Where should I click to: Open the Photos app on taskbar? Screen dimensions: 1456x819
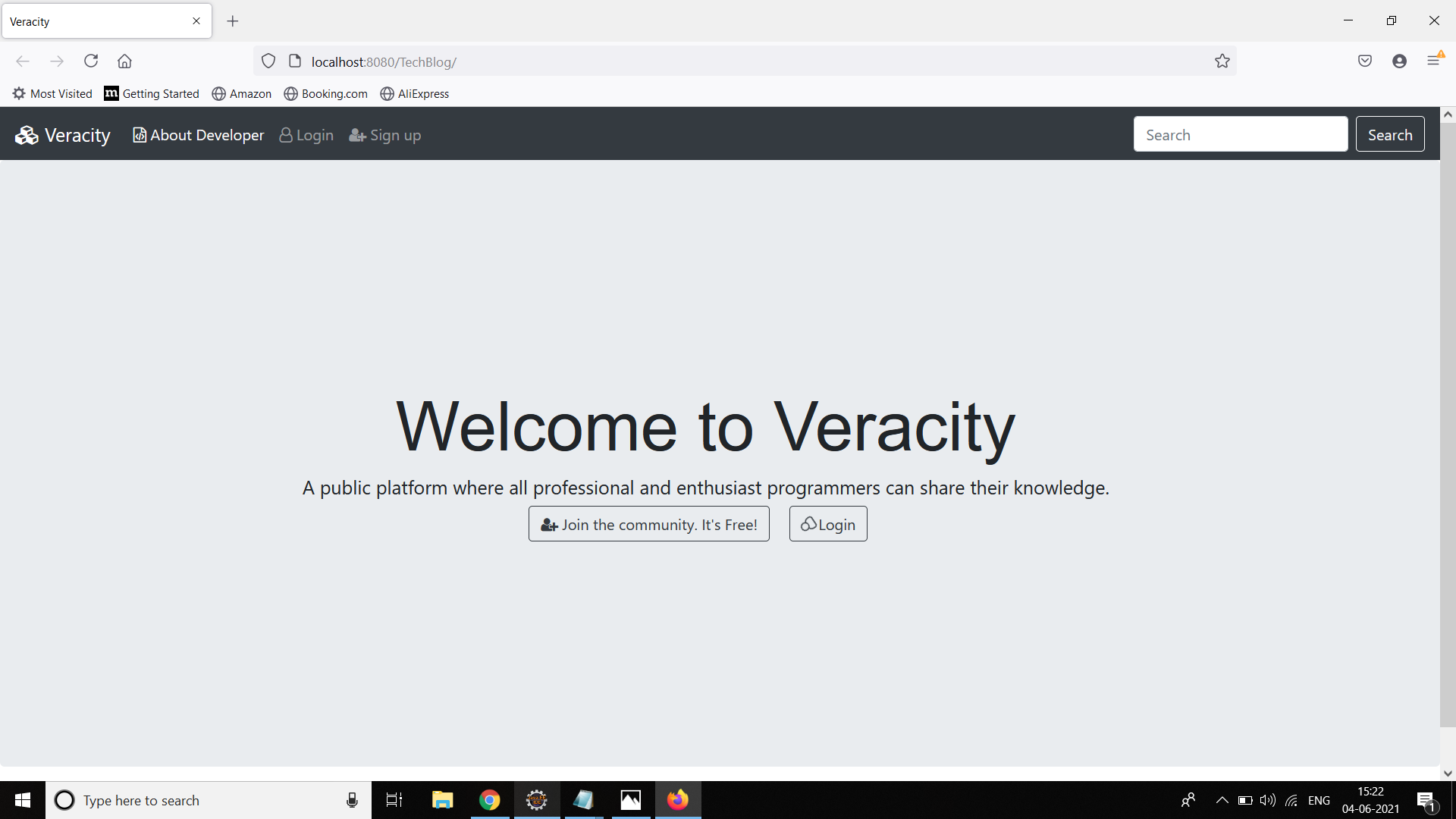[x=631, y=800]
